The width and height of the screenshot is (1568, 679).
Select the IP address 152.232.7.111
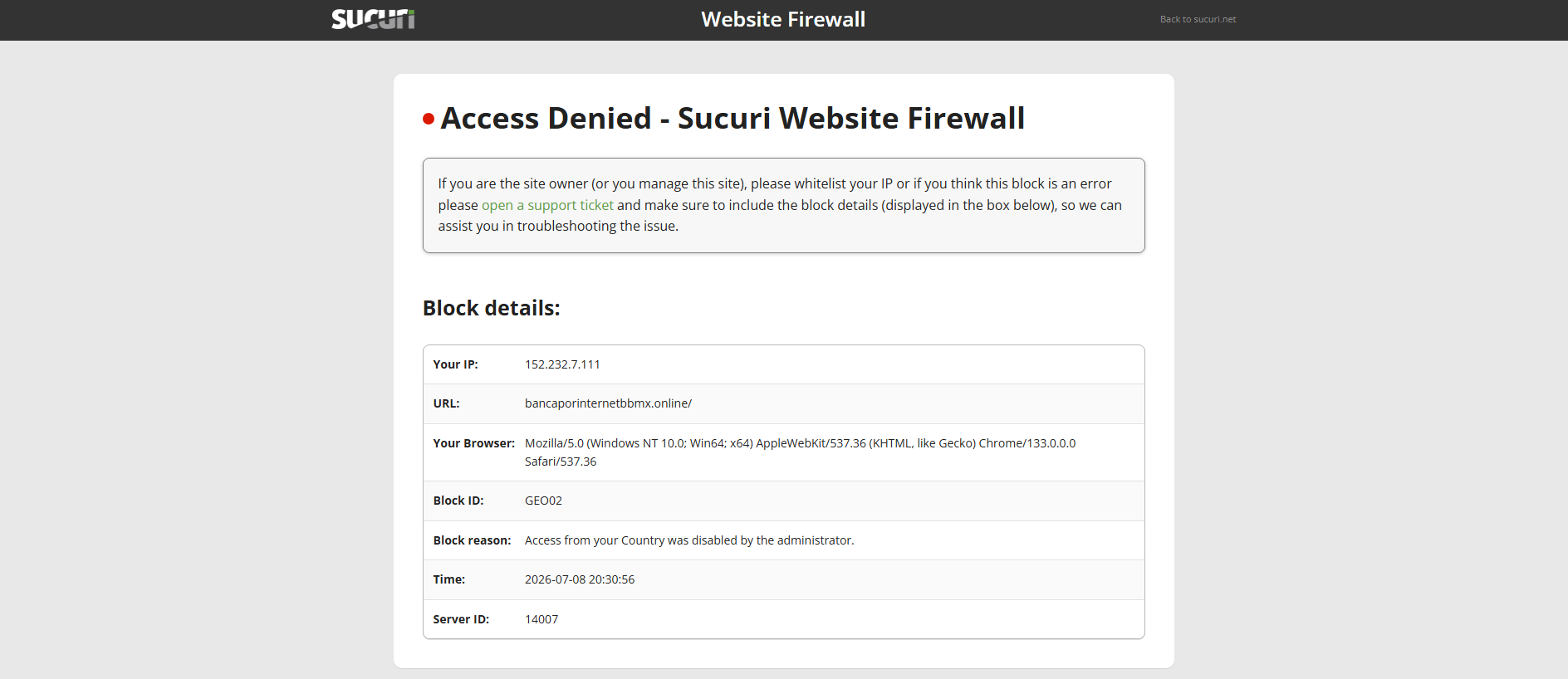[x=562, y=364]
